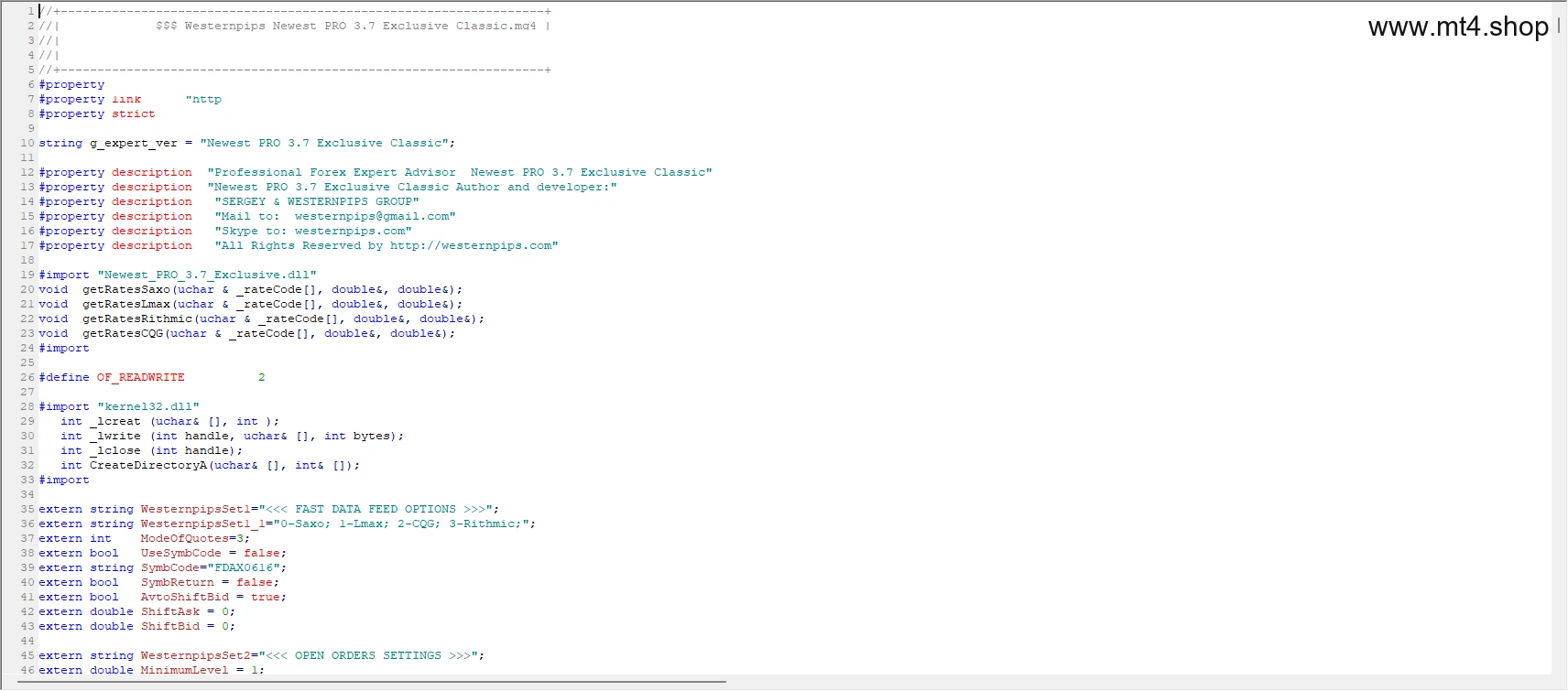
Task: Click the "FDAX0616" symbol code string
Action: point(244,567)
